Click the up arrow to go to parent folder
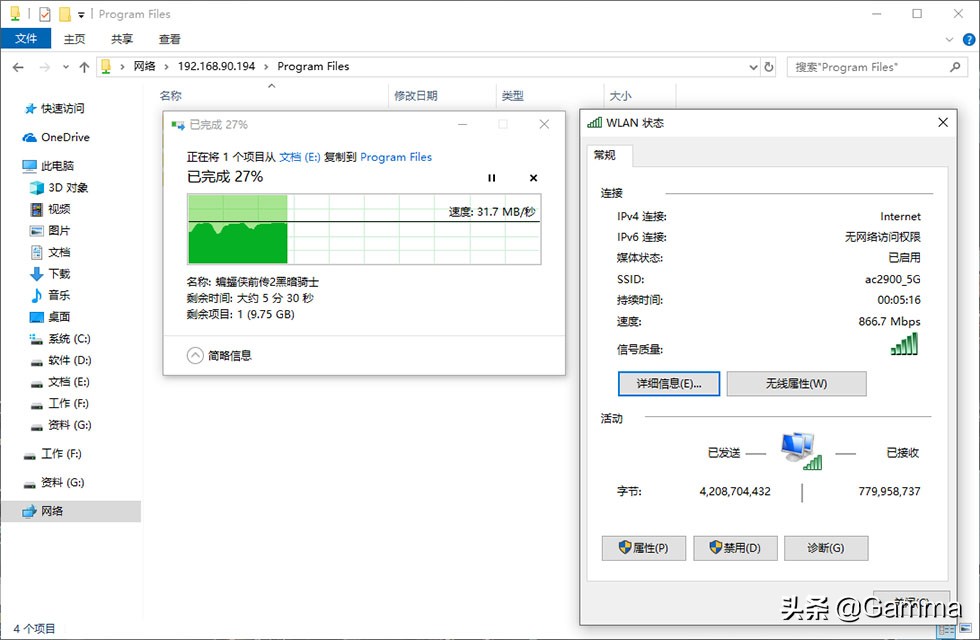 [x=85, y=66]
